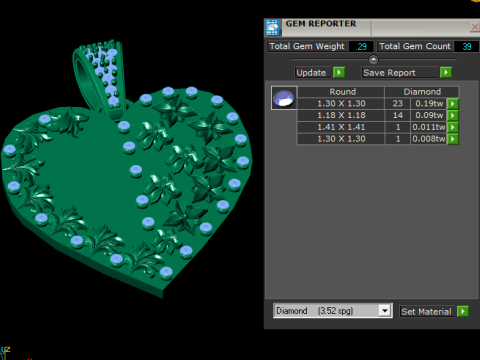
Task: Click the Save Report button
Action: pos(400,73)
